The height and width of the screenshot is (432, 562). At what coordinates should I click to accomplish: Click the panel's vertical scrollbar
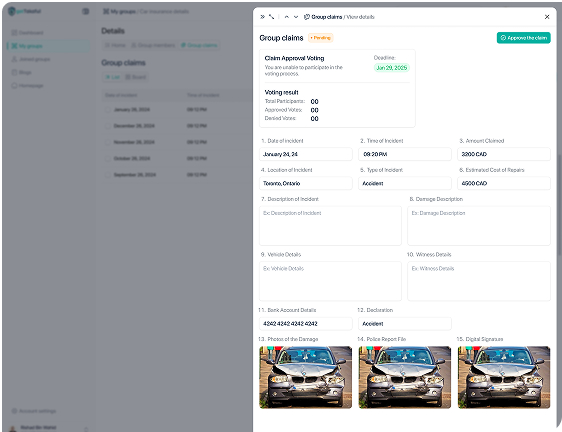(558, 204)
